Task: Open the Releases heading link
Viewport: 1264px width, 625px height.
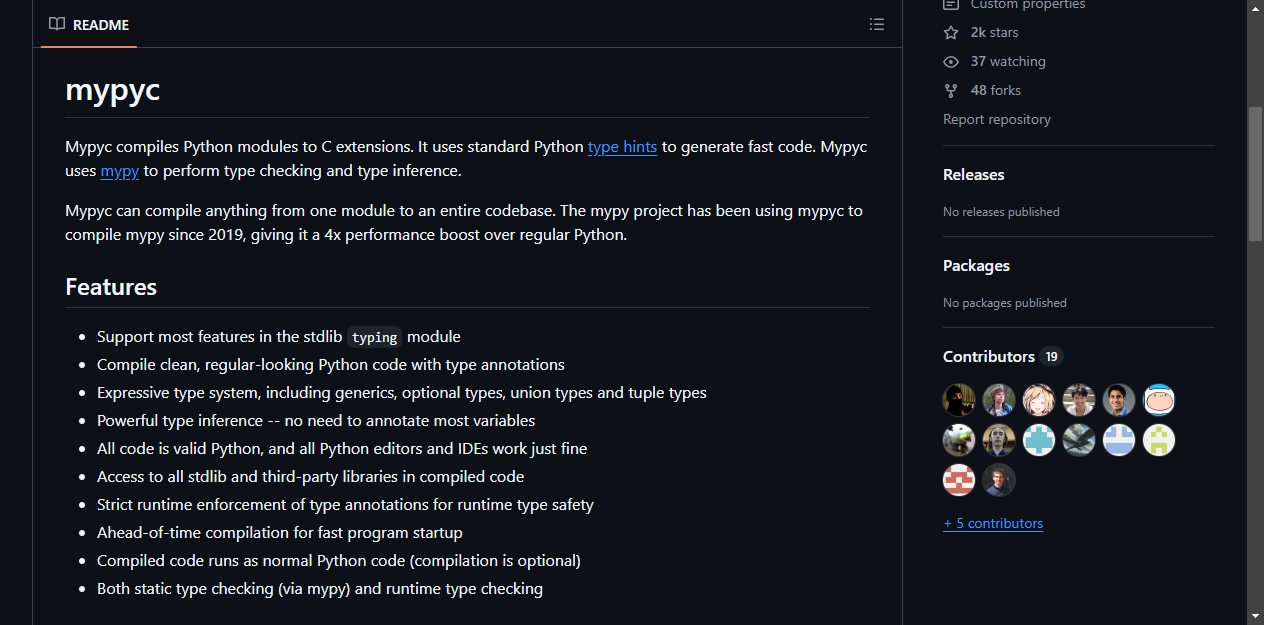Action: click(x=973, y=174)
